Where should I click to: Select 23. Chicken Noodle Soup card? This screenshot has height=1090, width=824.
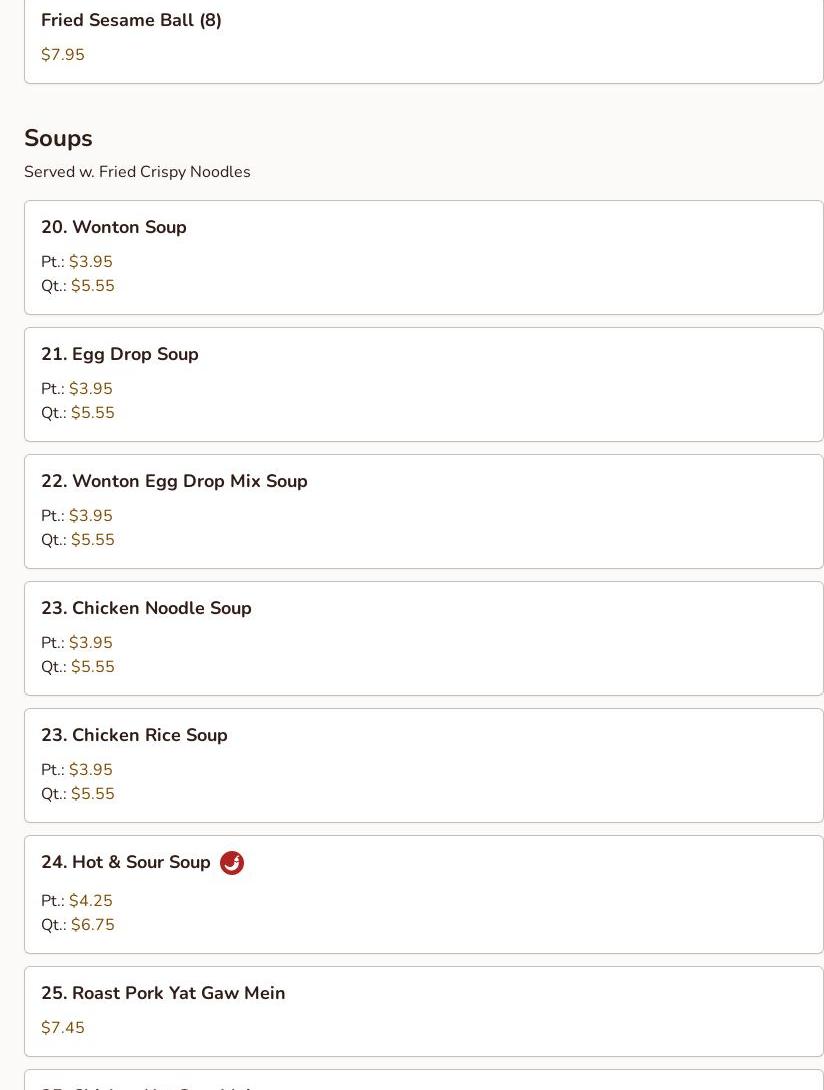(423, 638)
